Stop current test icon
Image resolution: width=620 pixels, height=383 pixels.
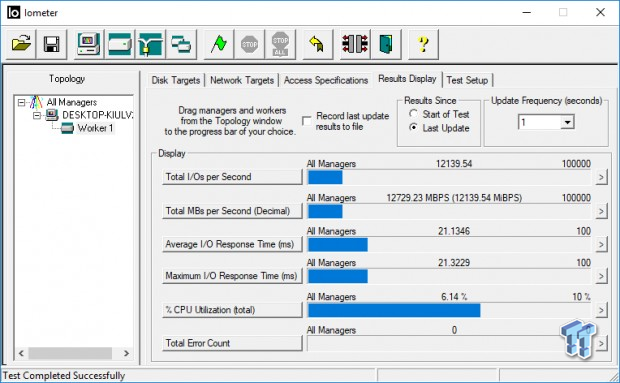pyautogui.click(x=250, y=44)
